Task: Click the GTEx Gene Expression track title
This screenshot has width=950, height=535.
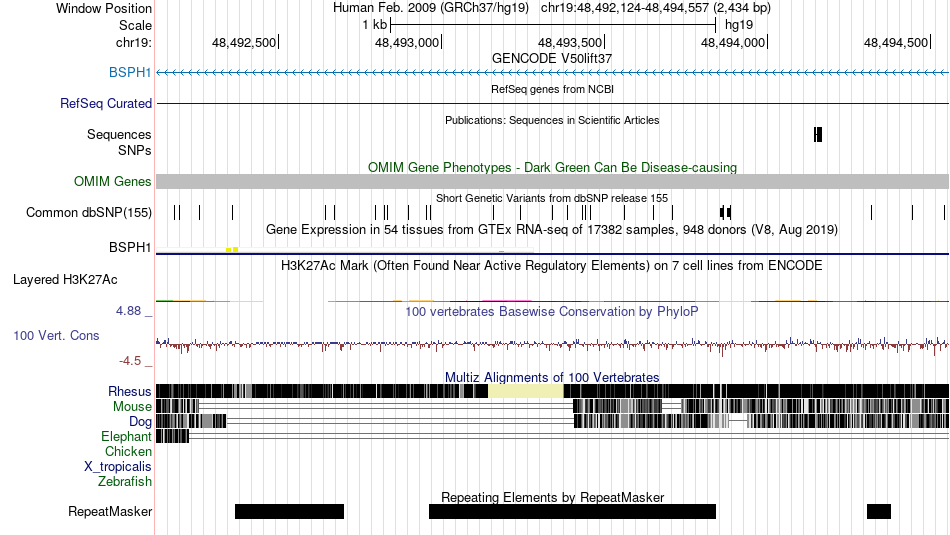Action: coord(552,230)
